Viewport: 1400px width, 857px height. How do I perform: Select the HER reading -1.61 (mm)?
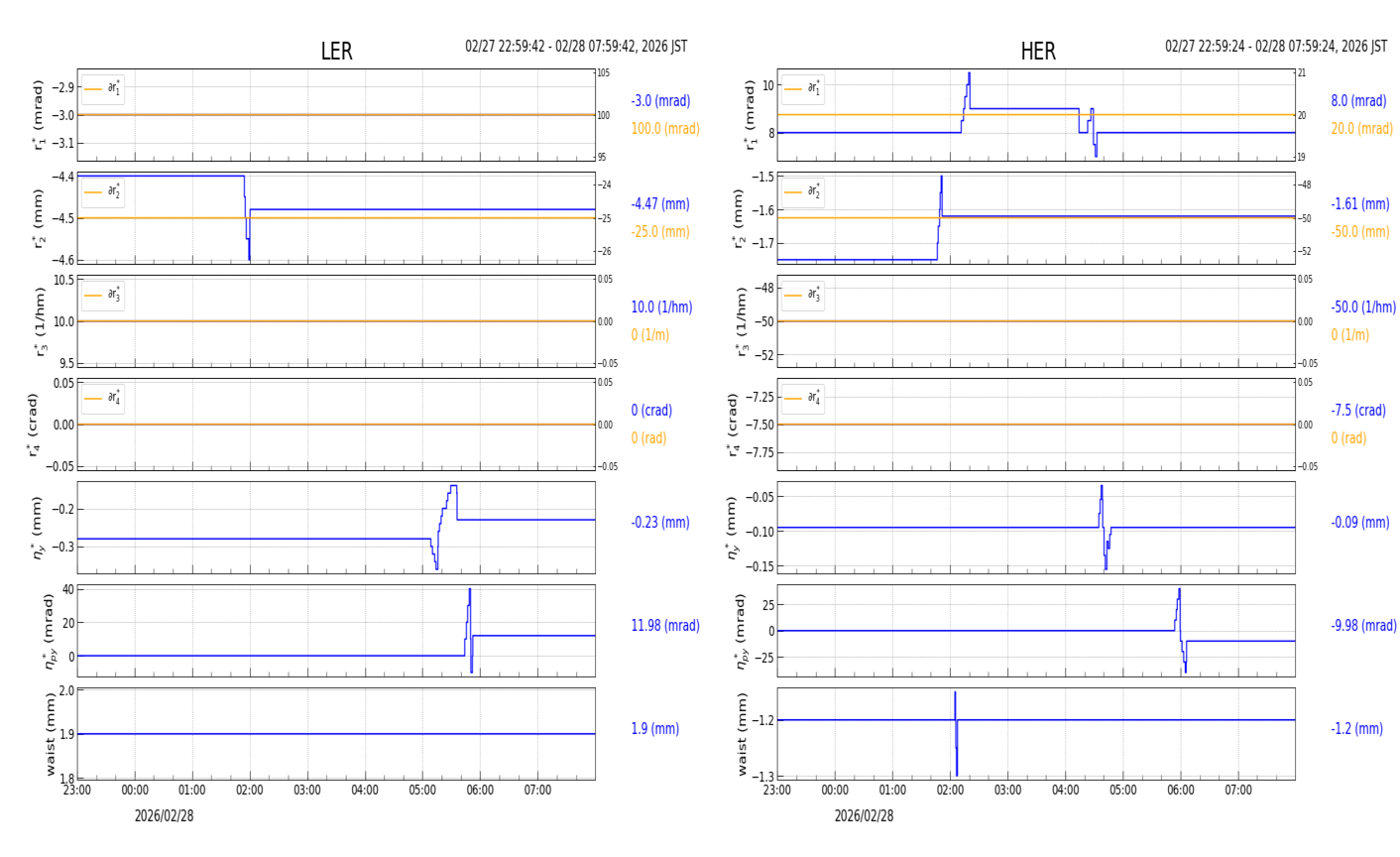[1359, 204]
